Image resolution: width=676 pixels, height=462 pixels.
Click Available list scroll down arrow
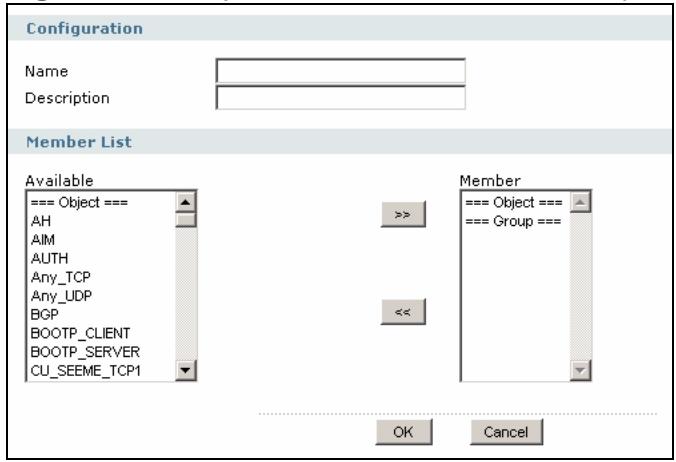click(x=186, y=370)
